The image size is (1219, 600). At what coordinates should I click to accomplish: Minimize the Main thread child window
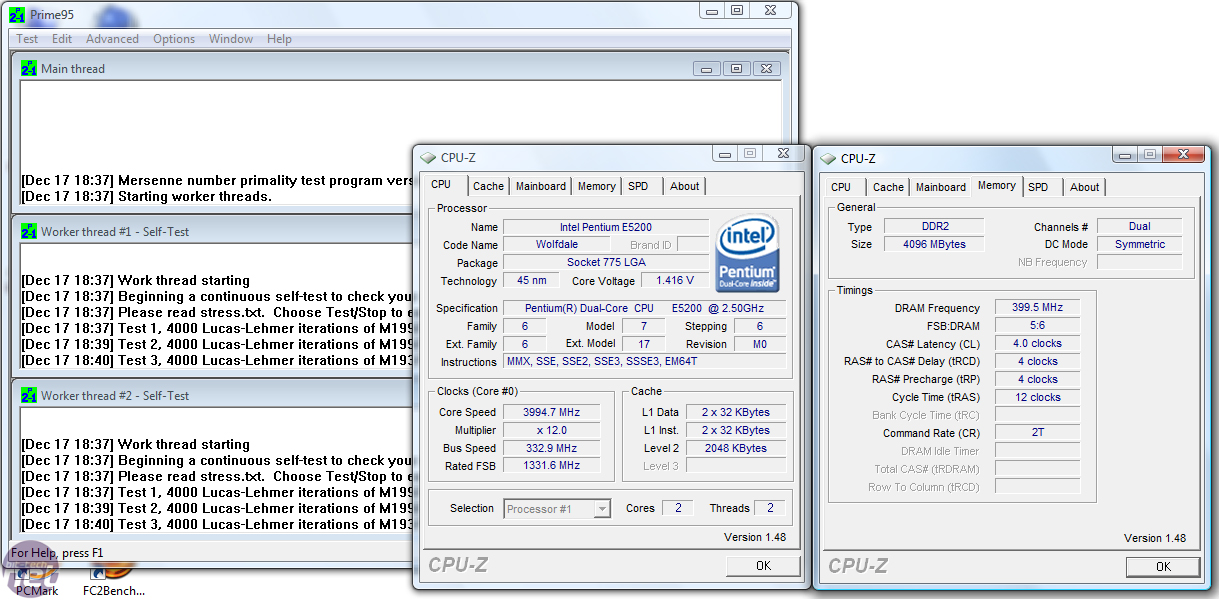(x=706, y=69)
